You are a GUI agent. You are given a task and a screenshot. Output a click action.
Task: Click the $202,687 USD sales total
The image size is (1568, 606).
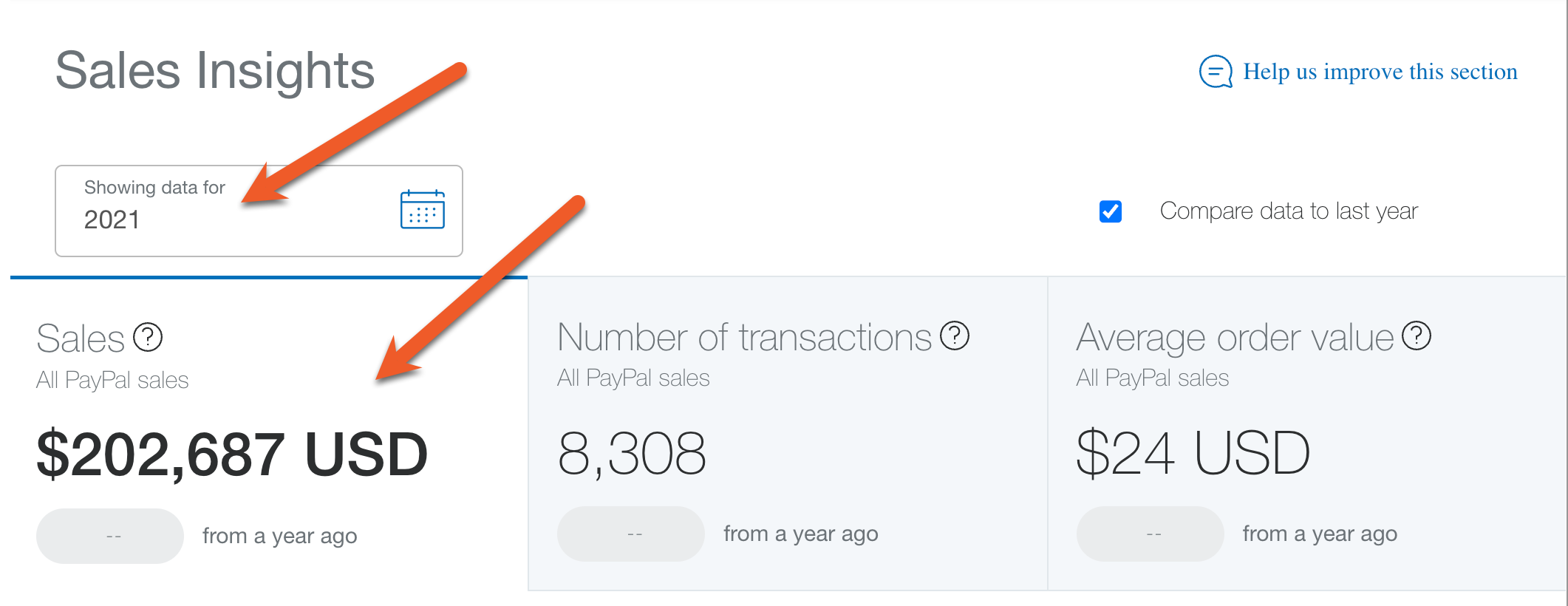pos(232,454)
